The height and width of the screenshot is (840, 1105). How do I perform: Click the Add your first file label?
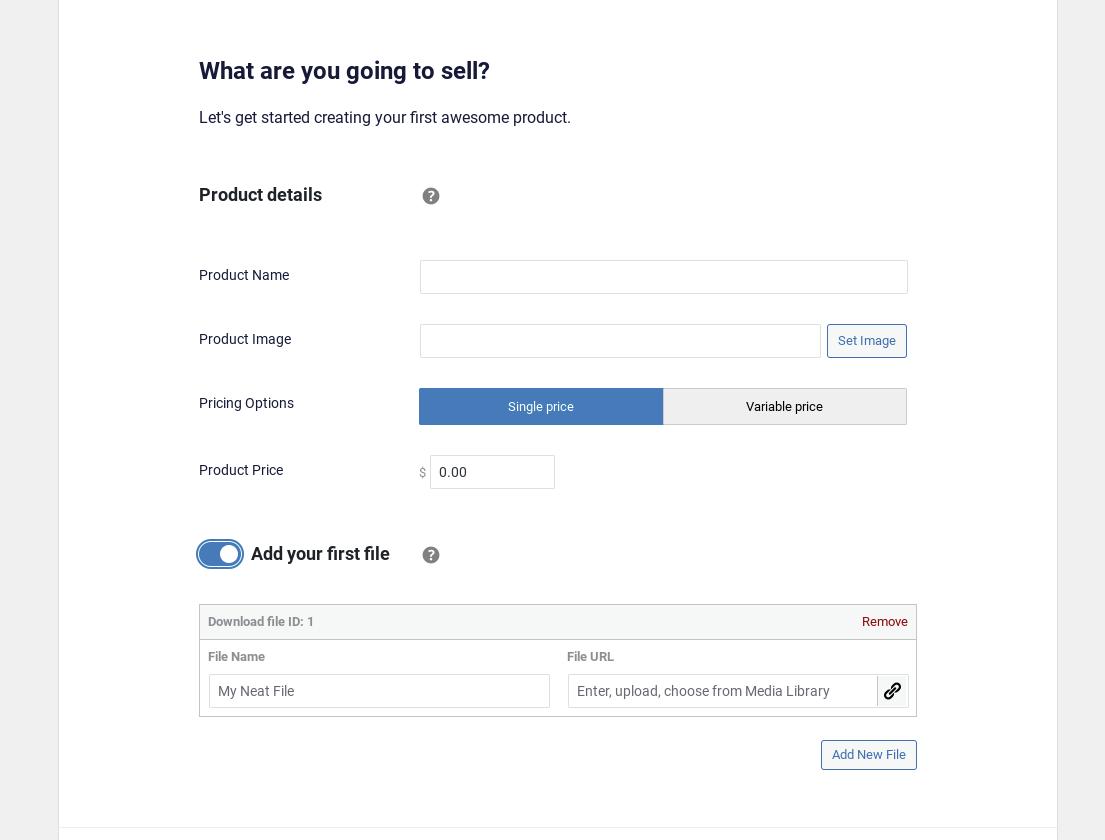pyautogui.click(x=320, y=553)
